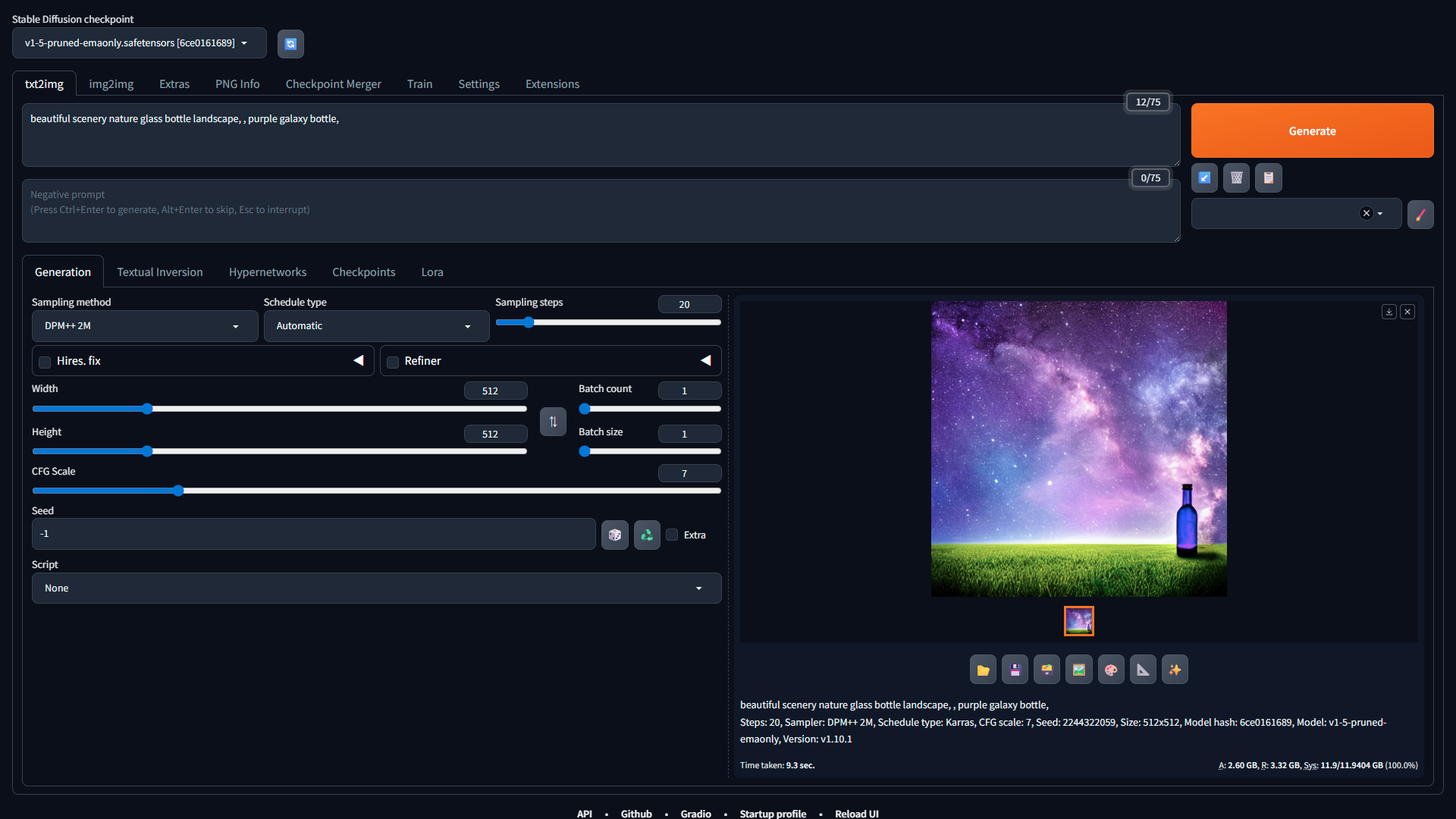Check the Extra seed checkbox
The height and width of the screenshot is (819, 1456).
click(672, 535)
